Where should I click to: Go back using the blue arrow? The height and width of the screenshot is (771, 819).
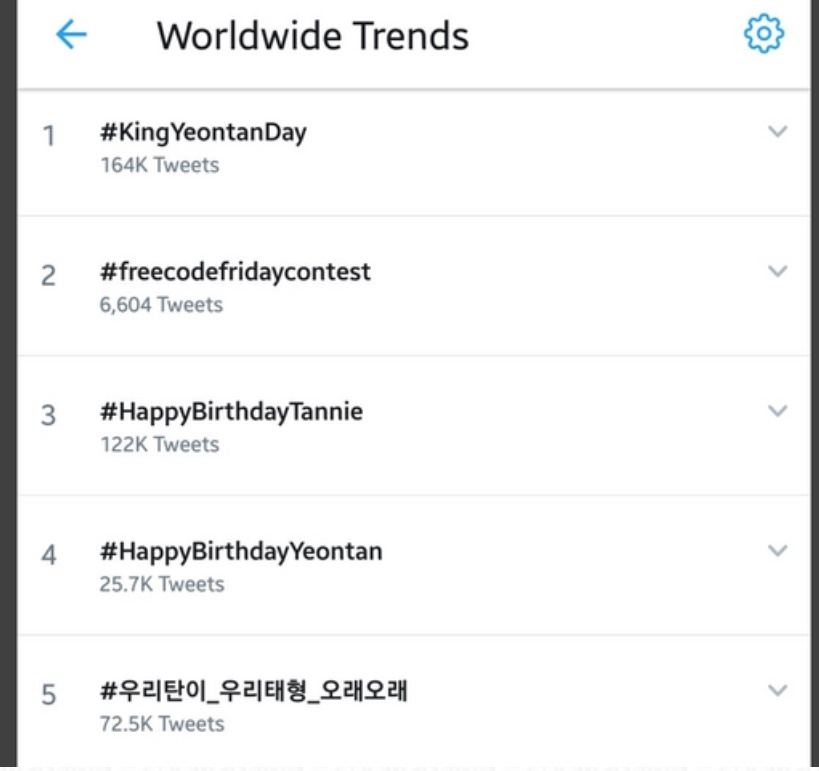[x=71, y=34]
